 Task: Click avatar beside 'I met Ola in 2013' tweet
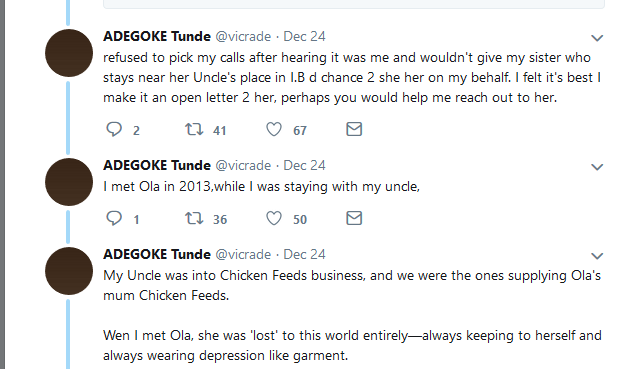click(x=69, y=182)
